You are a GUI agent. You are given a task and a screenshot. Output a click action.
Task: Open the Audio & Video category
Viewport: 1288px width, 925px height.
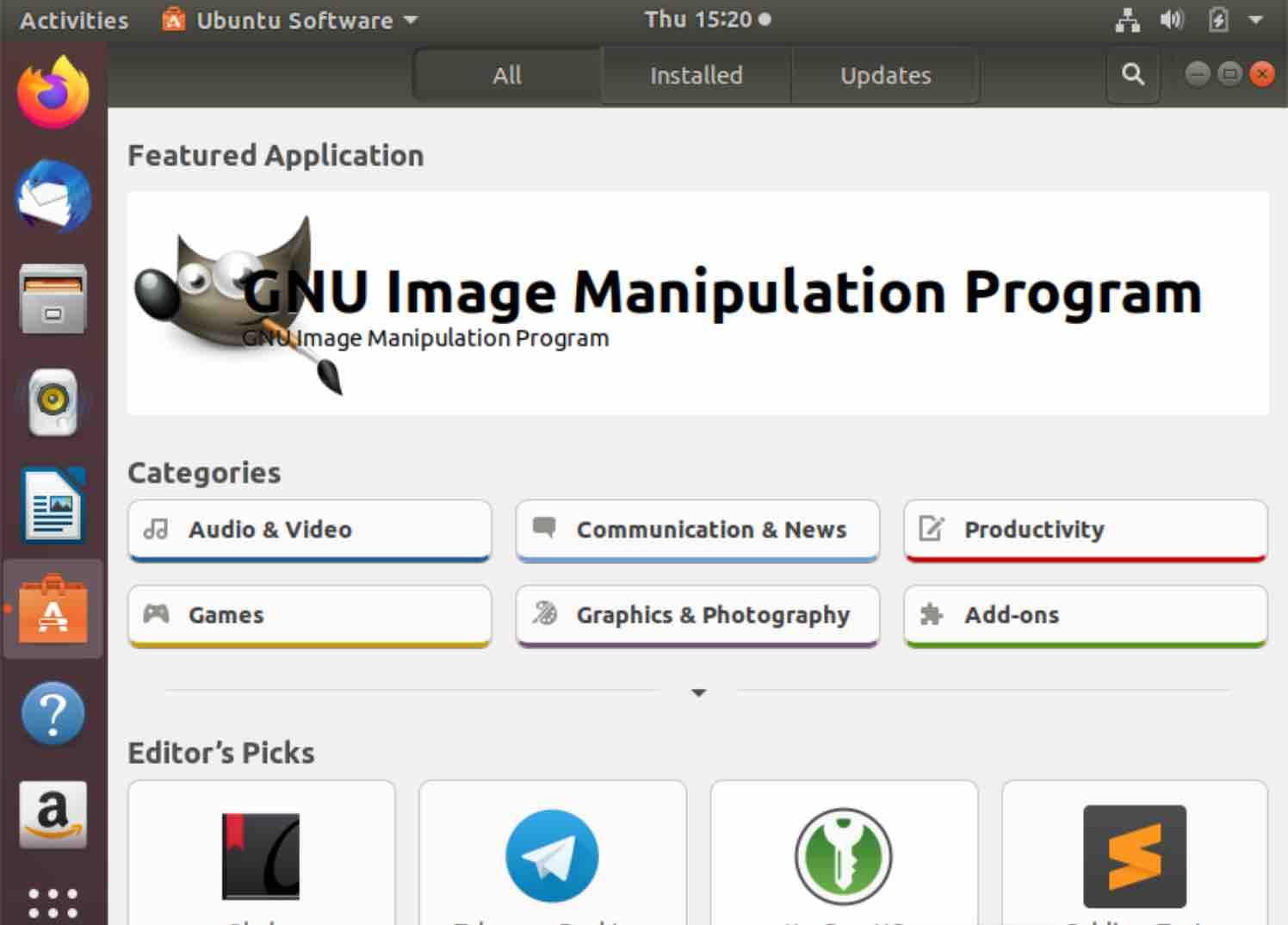[x=310, y=531]
